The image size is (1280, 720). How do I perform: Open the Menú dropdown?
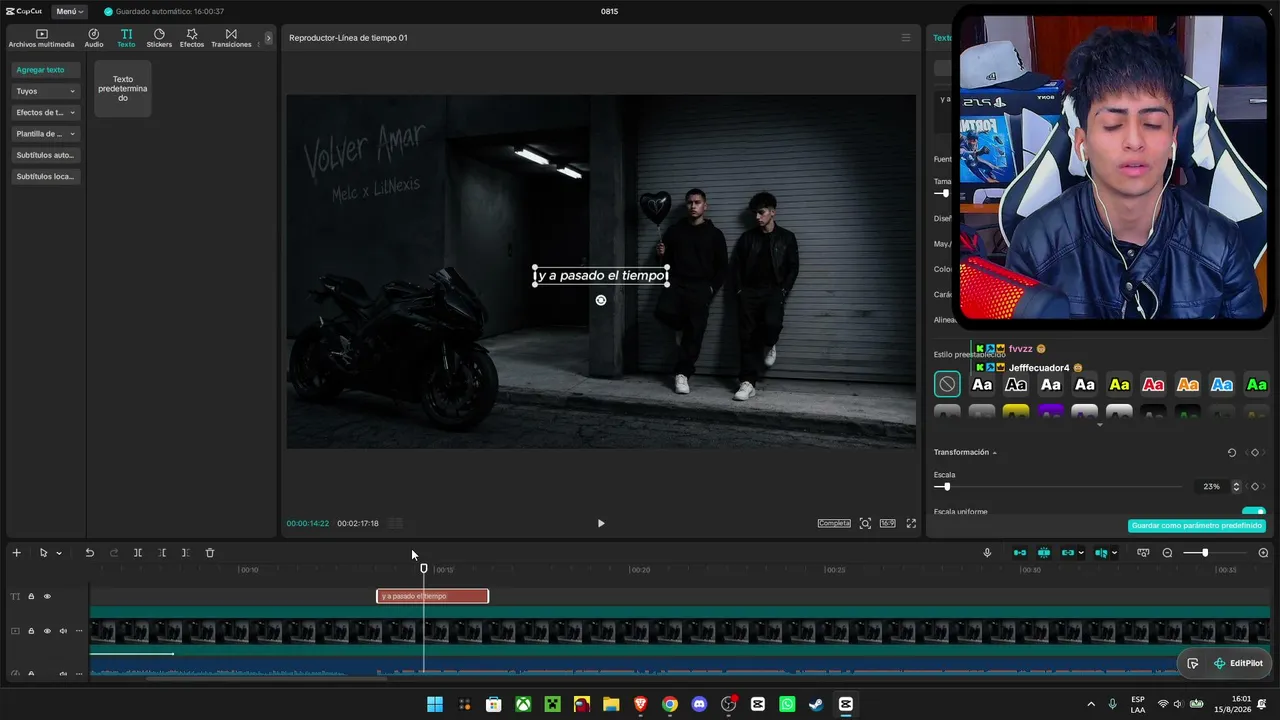tap(70, 11)
